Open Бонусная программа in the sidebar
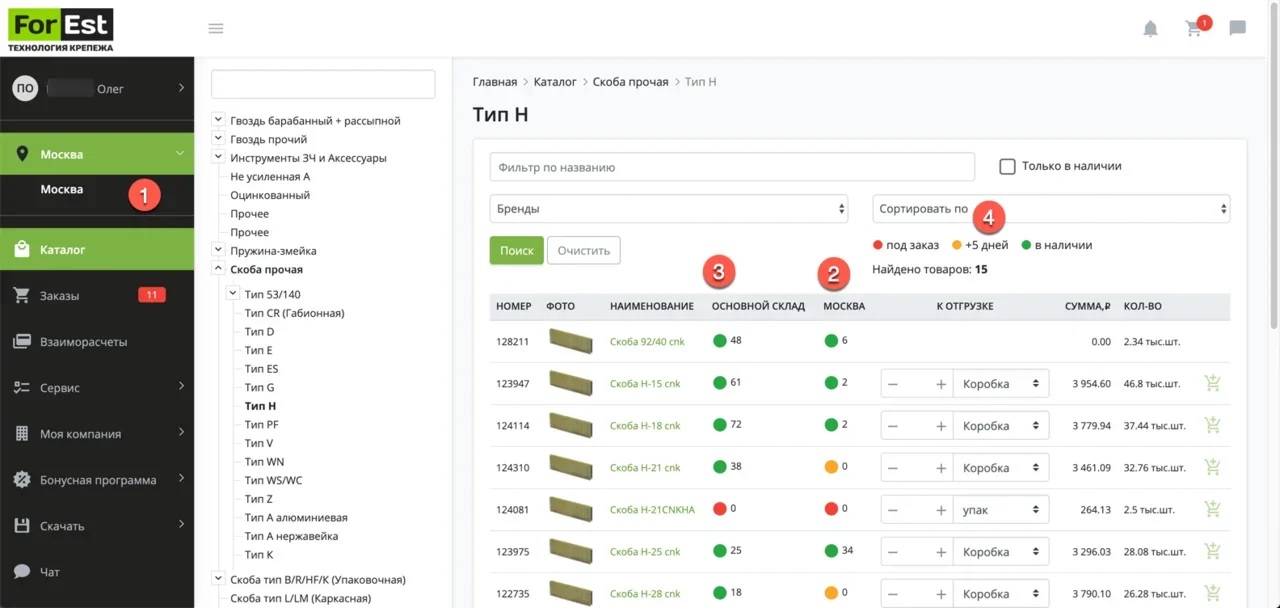 [97, 479]
